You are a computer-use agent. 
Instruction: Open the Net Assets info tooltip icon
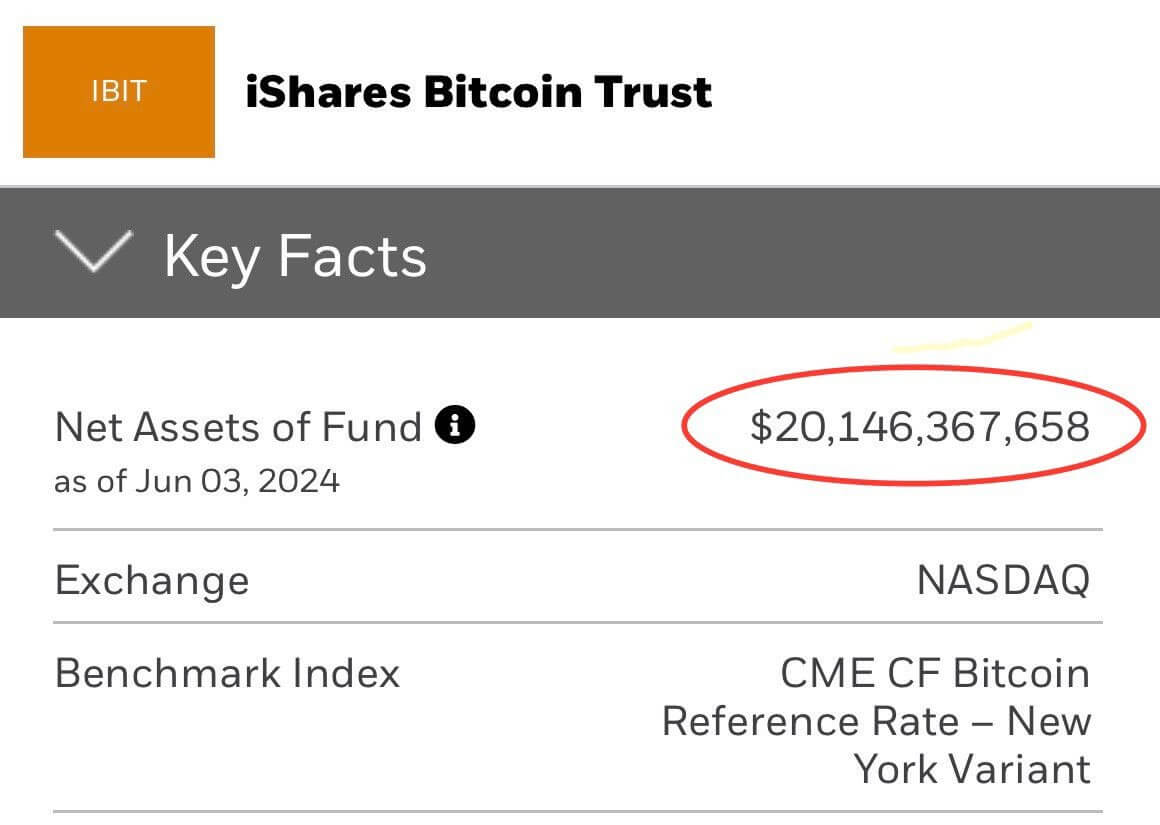(455, 427)
